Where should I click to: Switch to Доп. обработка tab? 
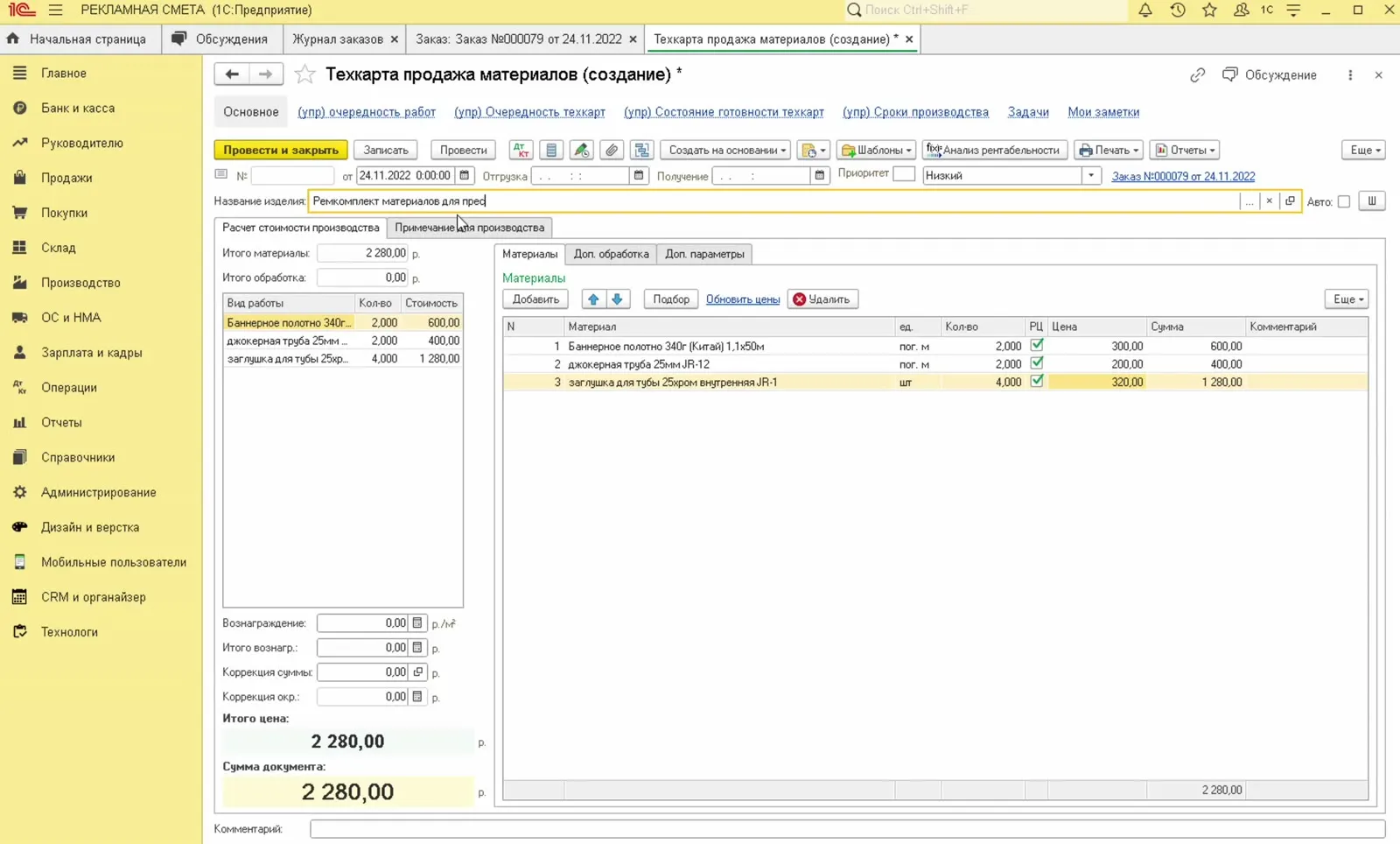coord(612,254)
